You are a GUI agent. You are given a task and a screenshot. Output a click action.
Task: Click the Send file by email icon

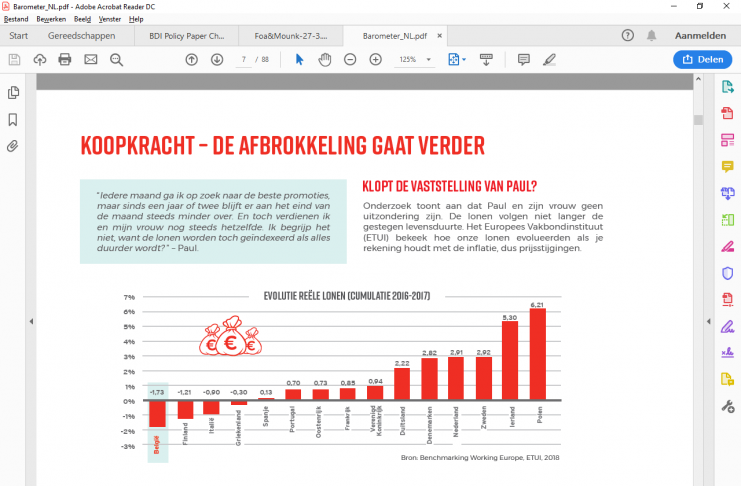91,60
